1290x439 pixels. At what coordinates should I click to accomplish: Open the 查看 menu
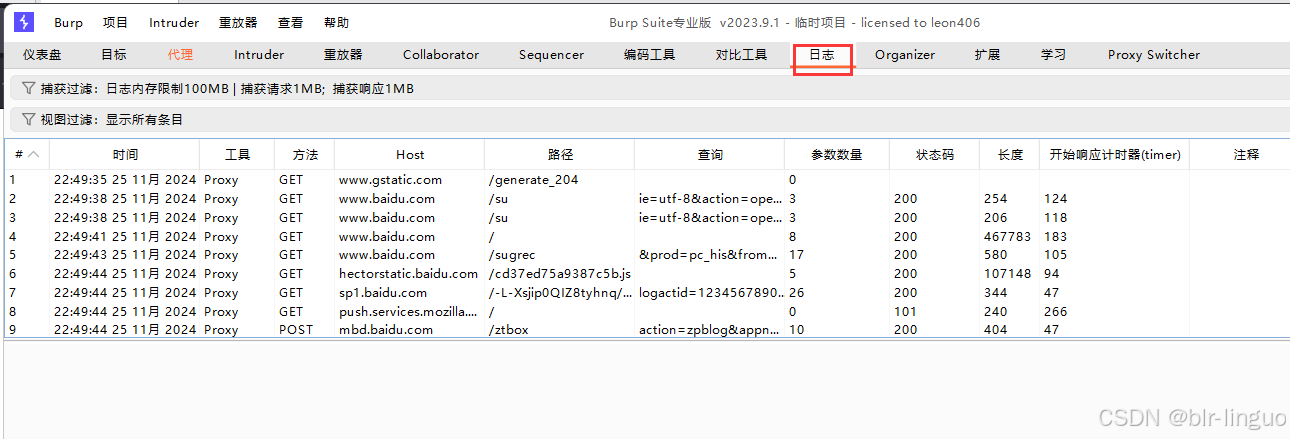tap(290, 23)
